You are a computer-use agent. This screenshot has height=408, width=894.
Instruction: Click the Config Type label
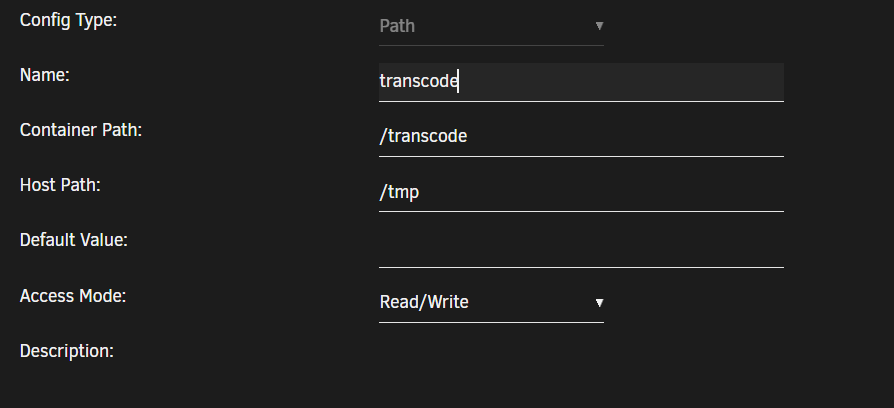68,20
